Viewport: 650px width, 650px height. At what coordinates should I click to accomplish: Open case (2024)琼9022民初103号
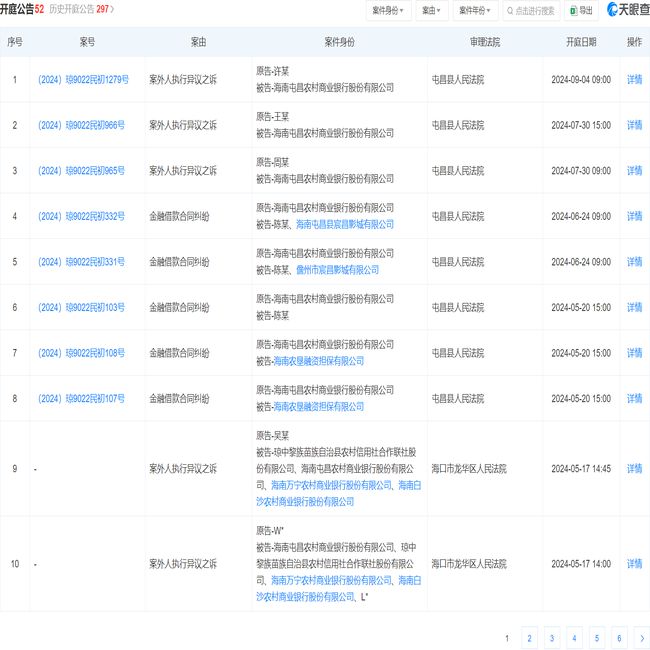point(81,308)
